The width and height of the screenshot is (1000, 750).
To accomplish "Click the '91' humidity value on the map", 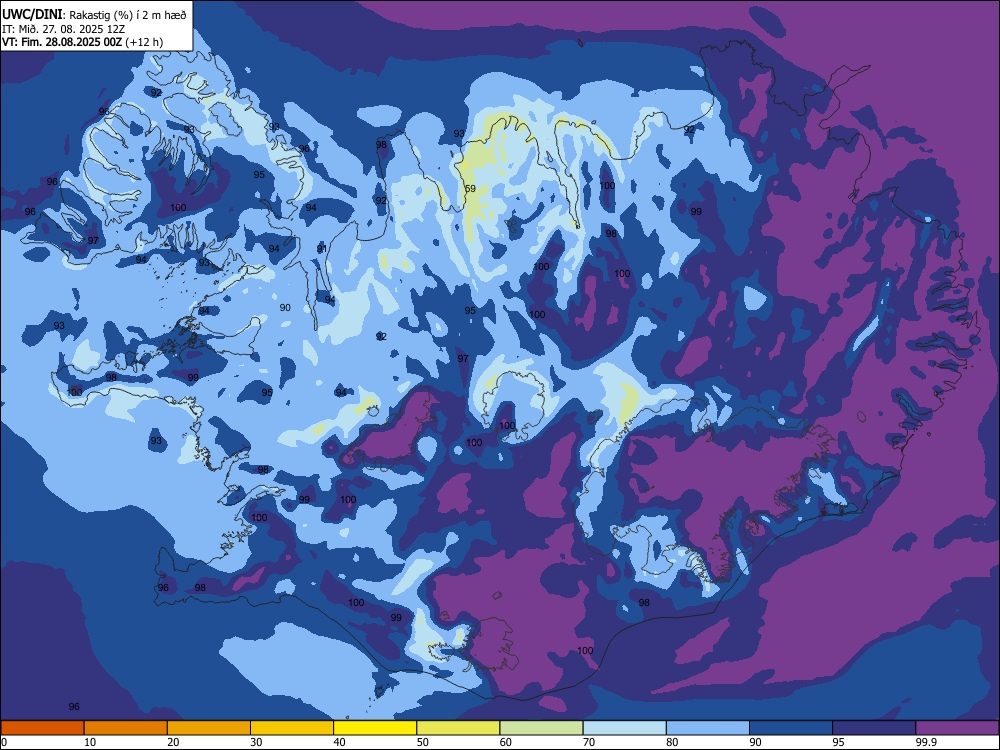I will point(322,248).
